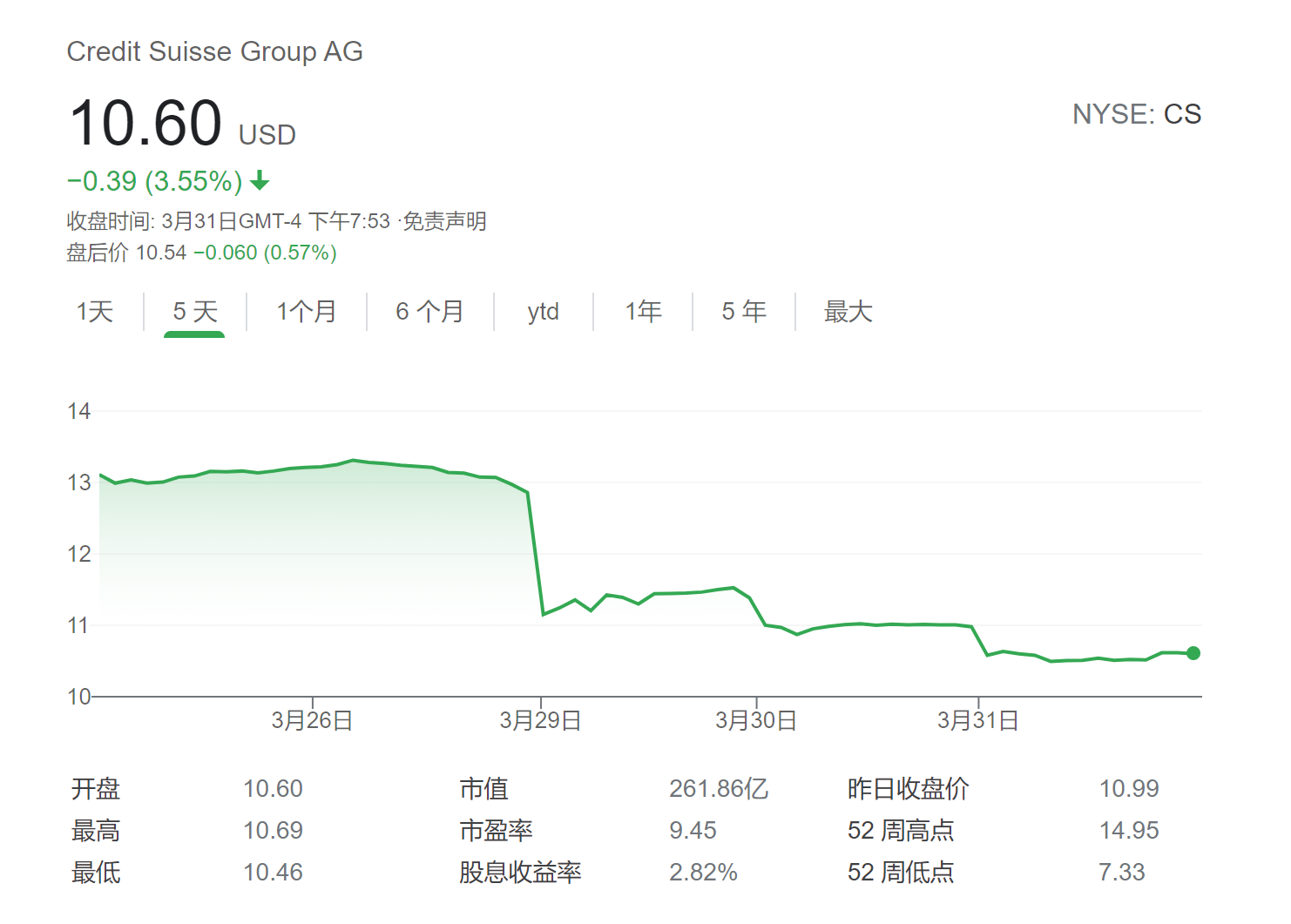Click the 3月31日 date axis label
The image size is (1291, 924).
[x=978, y=721]
